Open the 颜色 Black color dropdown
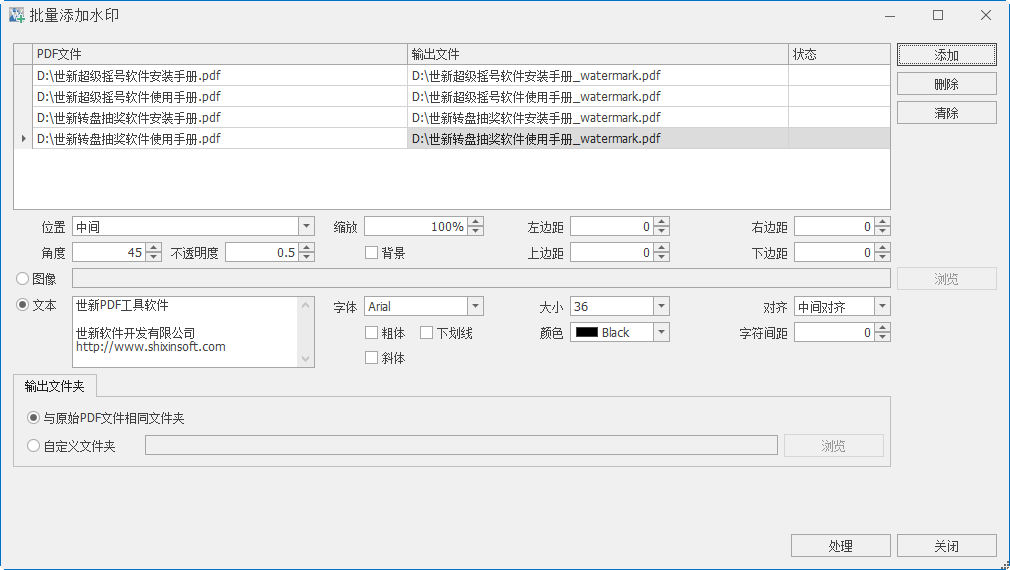The image size is (1010, 570). coord(662,332)
